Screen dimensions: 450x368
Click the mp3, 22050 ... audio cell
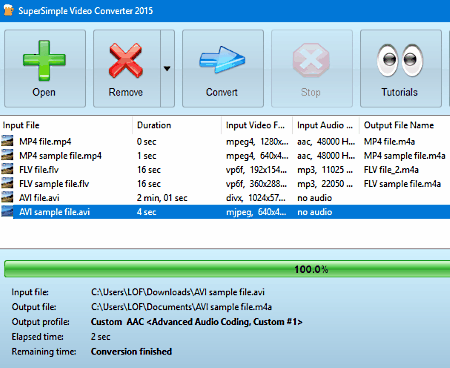click(x=325, y=184)
